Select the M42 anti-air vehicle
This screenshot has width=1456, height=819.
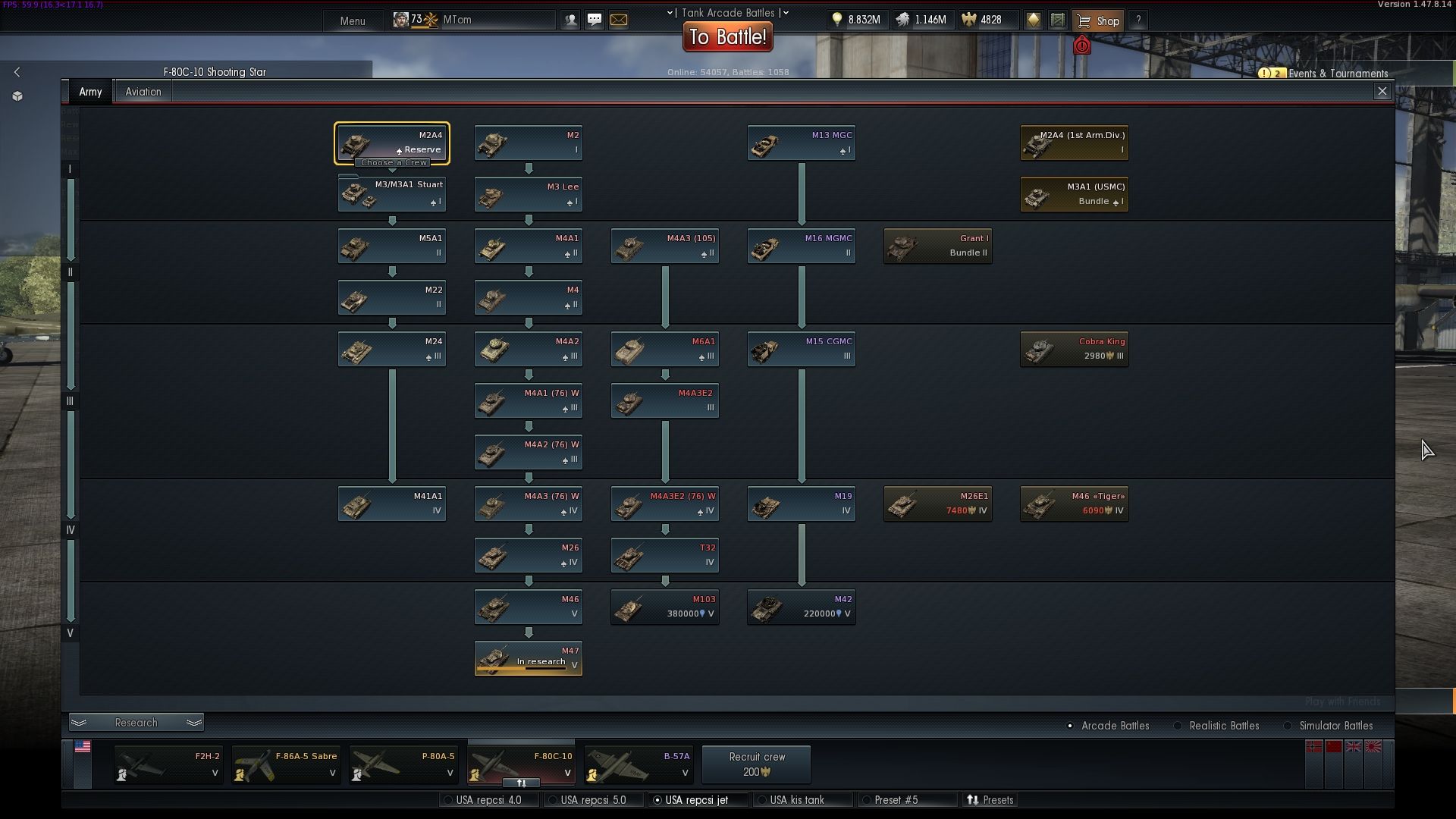802,607
